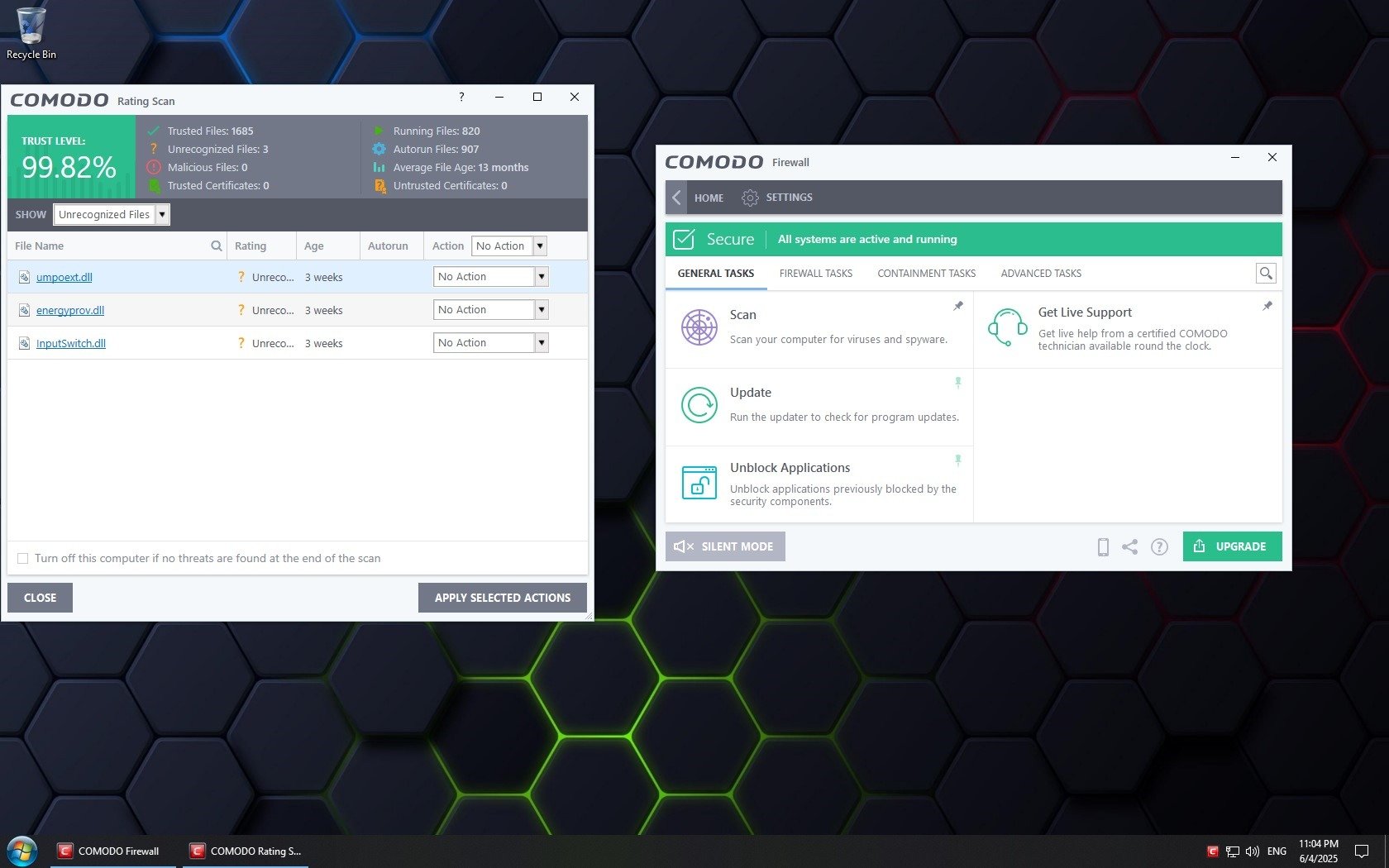Click the mobile phone icon in Firewall footer
This screenshot has height=868, width=1389.
[x=1103, y=546]
